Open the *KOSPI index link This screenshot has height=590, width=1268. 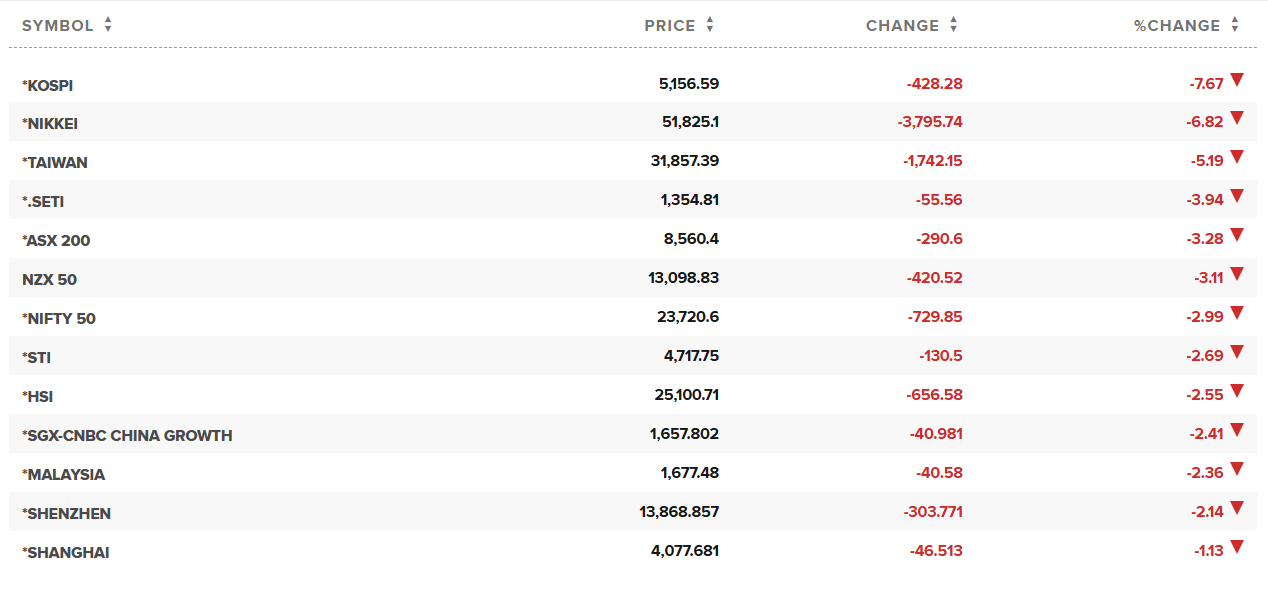pyautogui.click(x=48, y=86)
